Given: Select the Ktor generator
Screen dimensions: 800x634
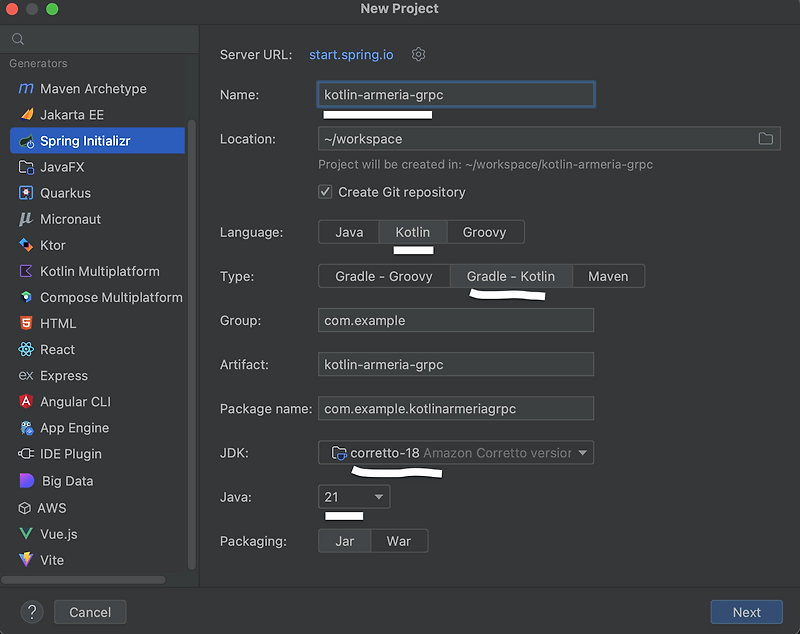Looking at the screenshot, I should click(60, 245).
